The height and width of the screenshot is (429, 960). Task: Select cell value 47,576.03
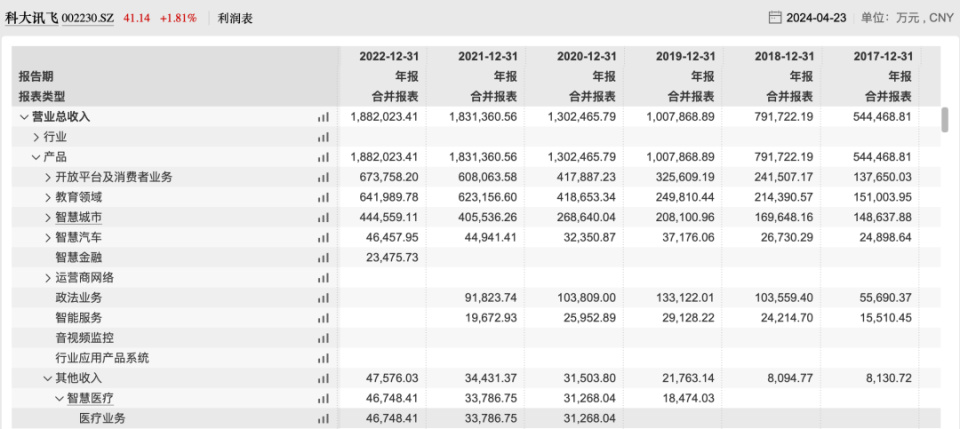click(x=392, y=378)
